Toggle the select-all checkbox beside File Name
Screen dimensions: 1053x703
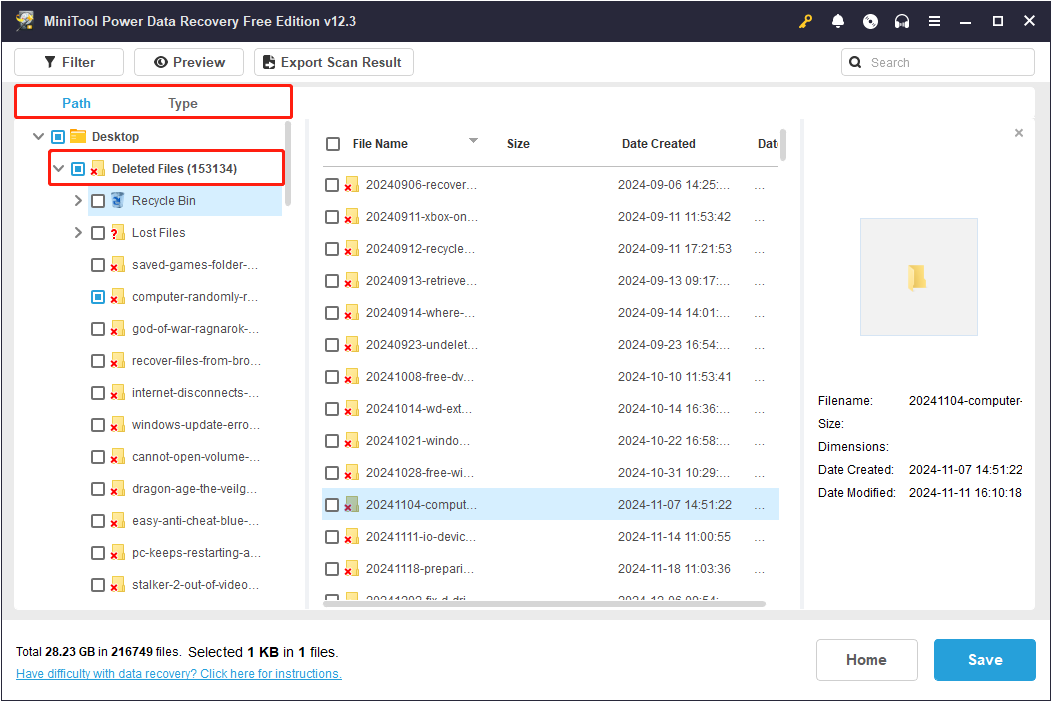(x=333, y=144)
